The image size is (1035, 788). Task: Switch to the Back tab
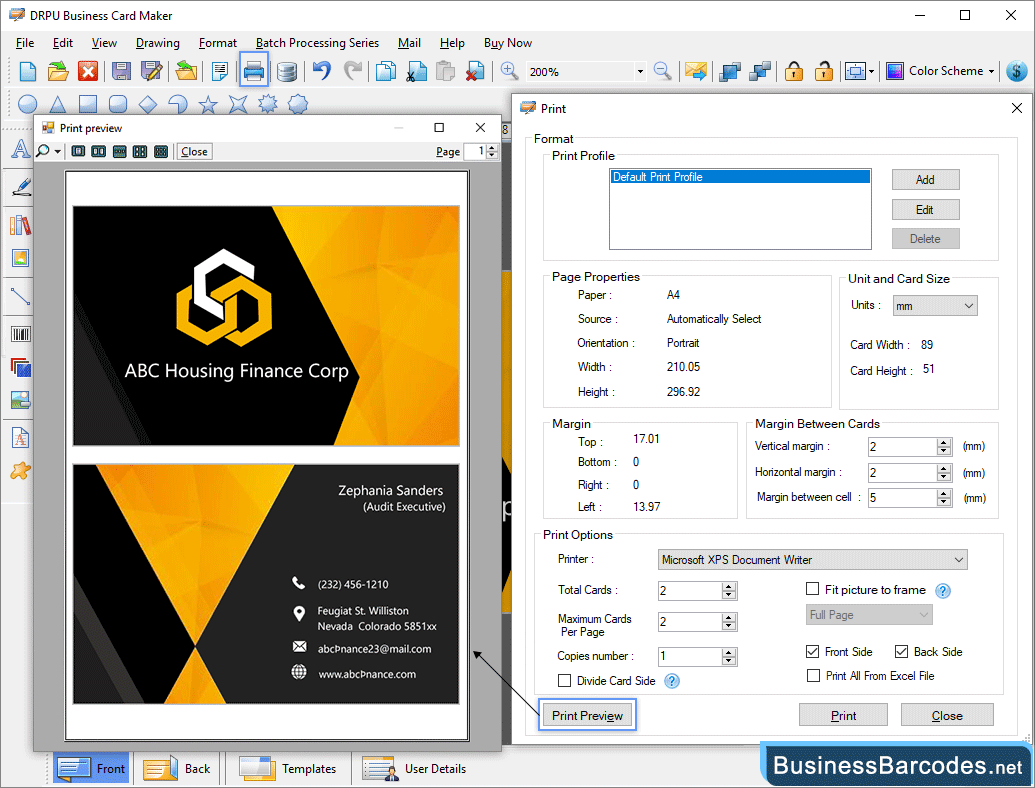[x=176, y=769]
